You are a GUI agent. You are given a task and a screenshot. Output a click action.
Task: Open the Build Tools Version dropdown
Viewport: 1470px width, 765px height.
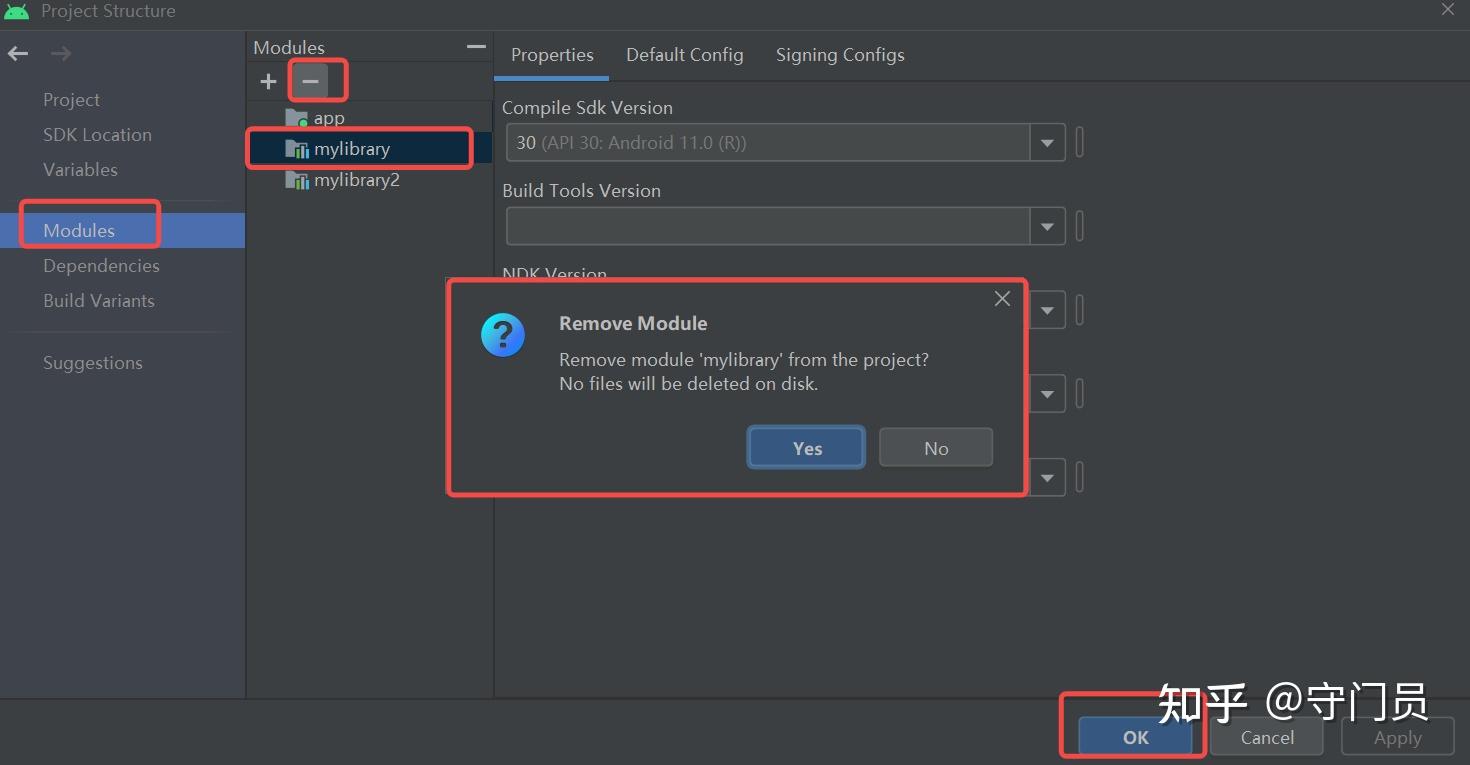[1047, 226]
